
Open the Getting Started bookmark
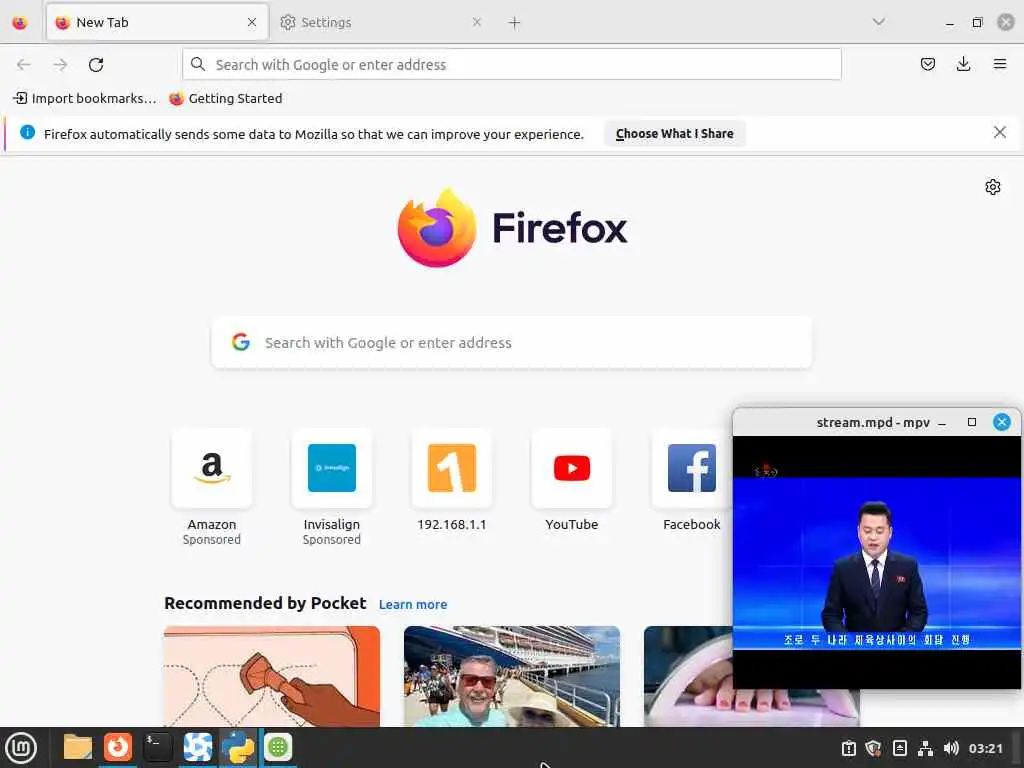(x=226, y=99)
